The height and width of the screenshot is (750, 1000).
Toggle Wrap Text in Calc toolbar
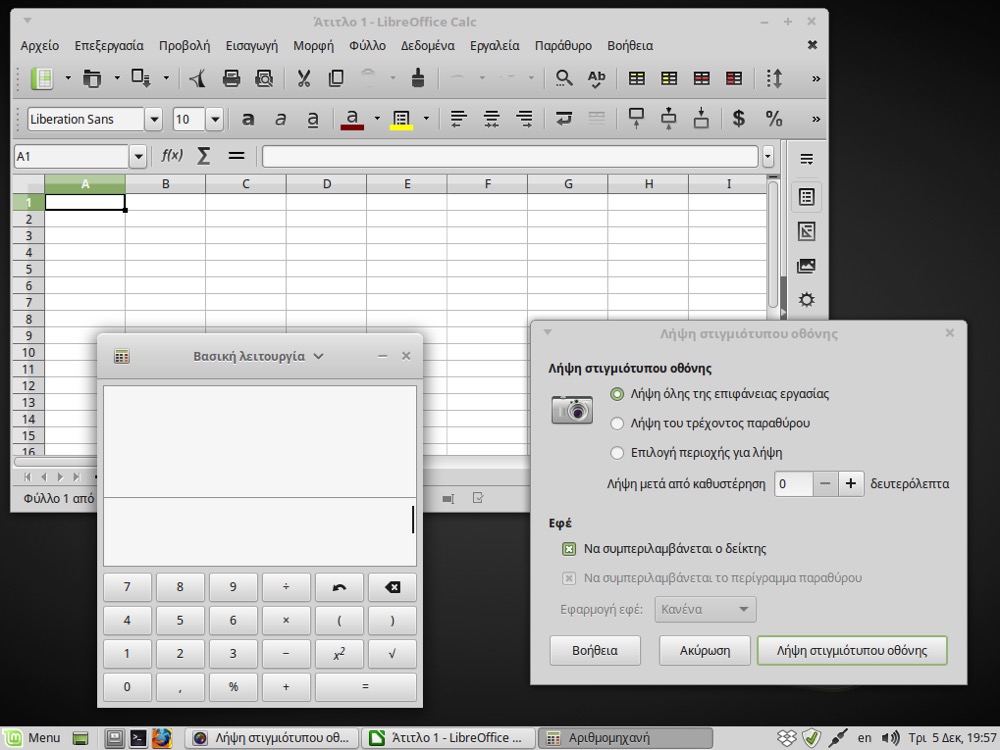click(x=564, y=119)
